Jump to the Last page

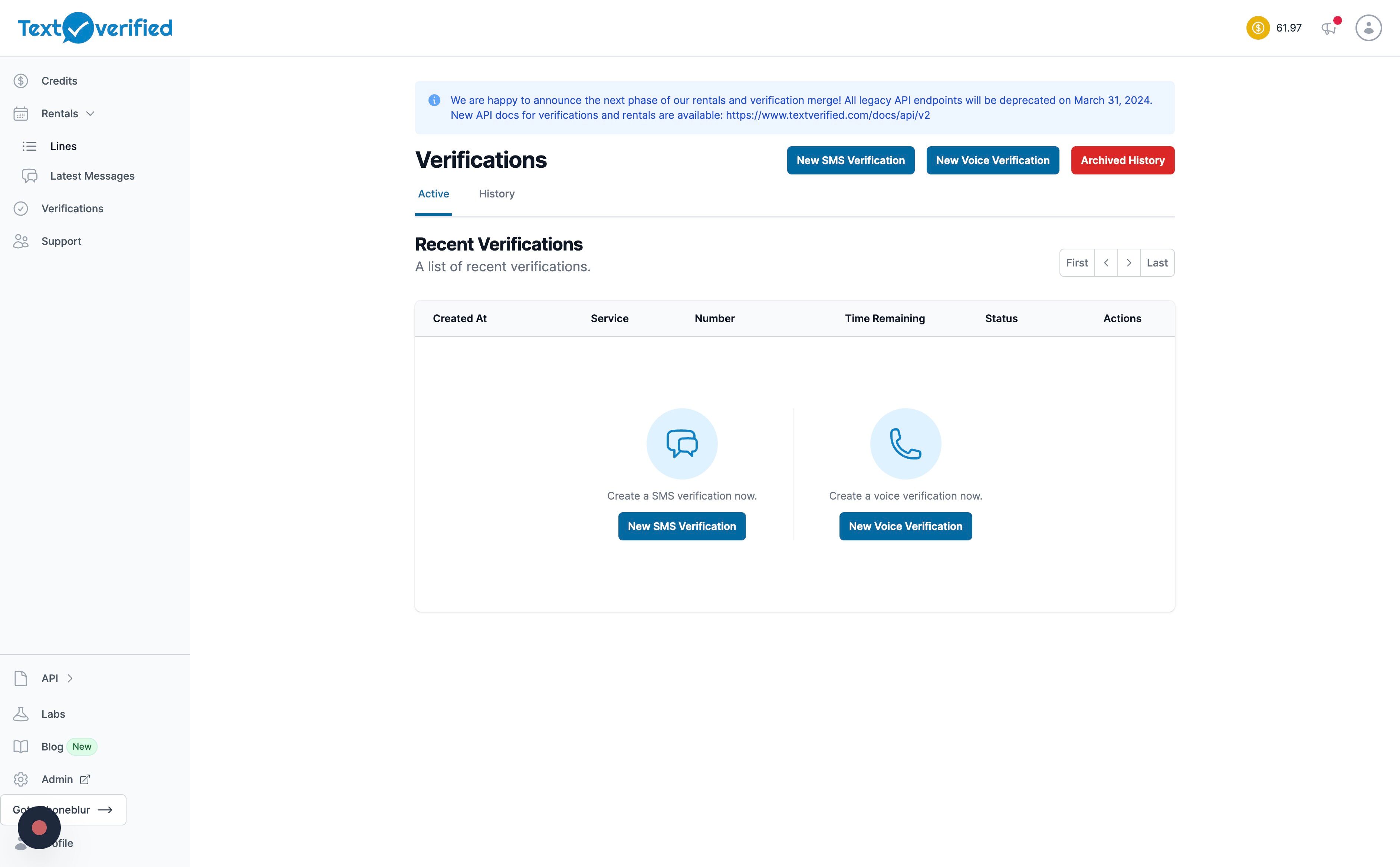pos(1157,263)
